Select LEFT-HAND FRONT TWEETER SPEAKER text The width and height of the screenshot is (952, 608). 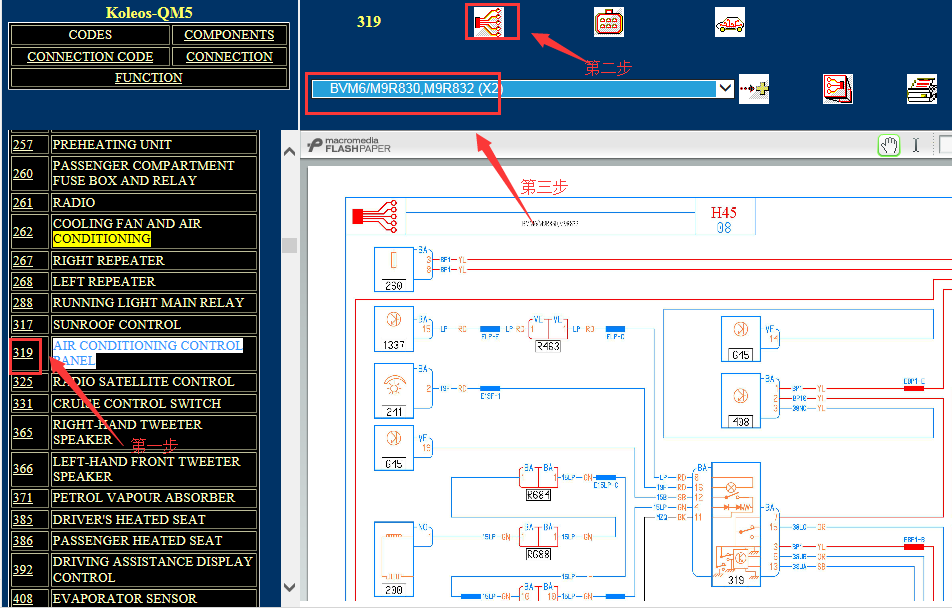(146, 469)
